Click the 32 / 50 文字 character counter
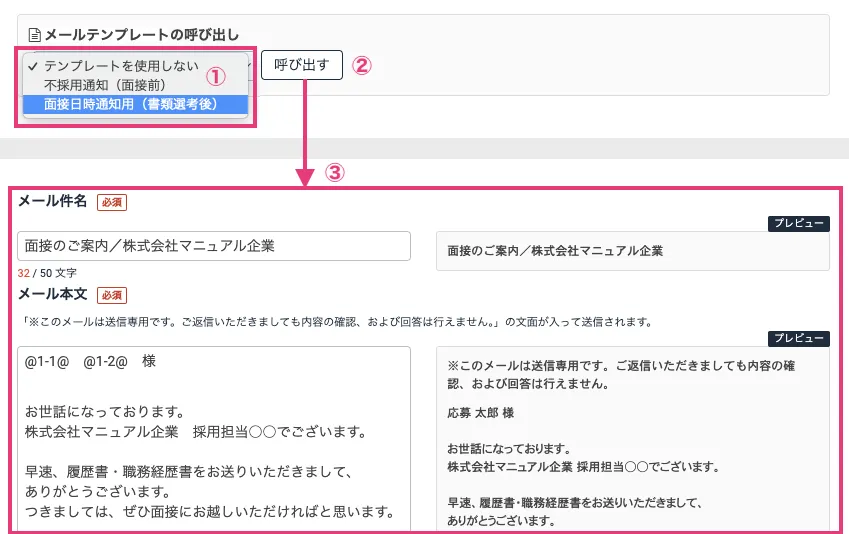The height and width of the screenshot is (534, 849). 47,272
